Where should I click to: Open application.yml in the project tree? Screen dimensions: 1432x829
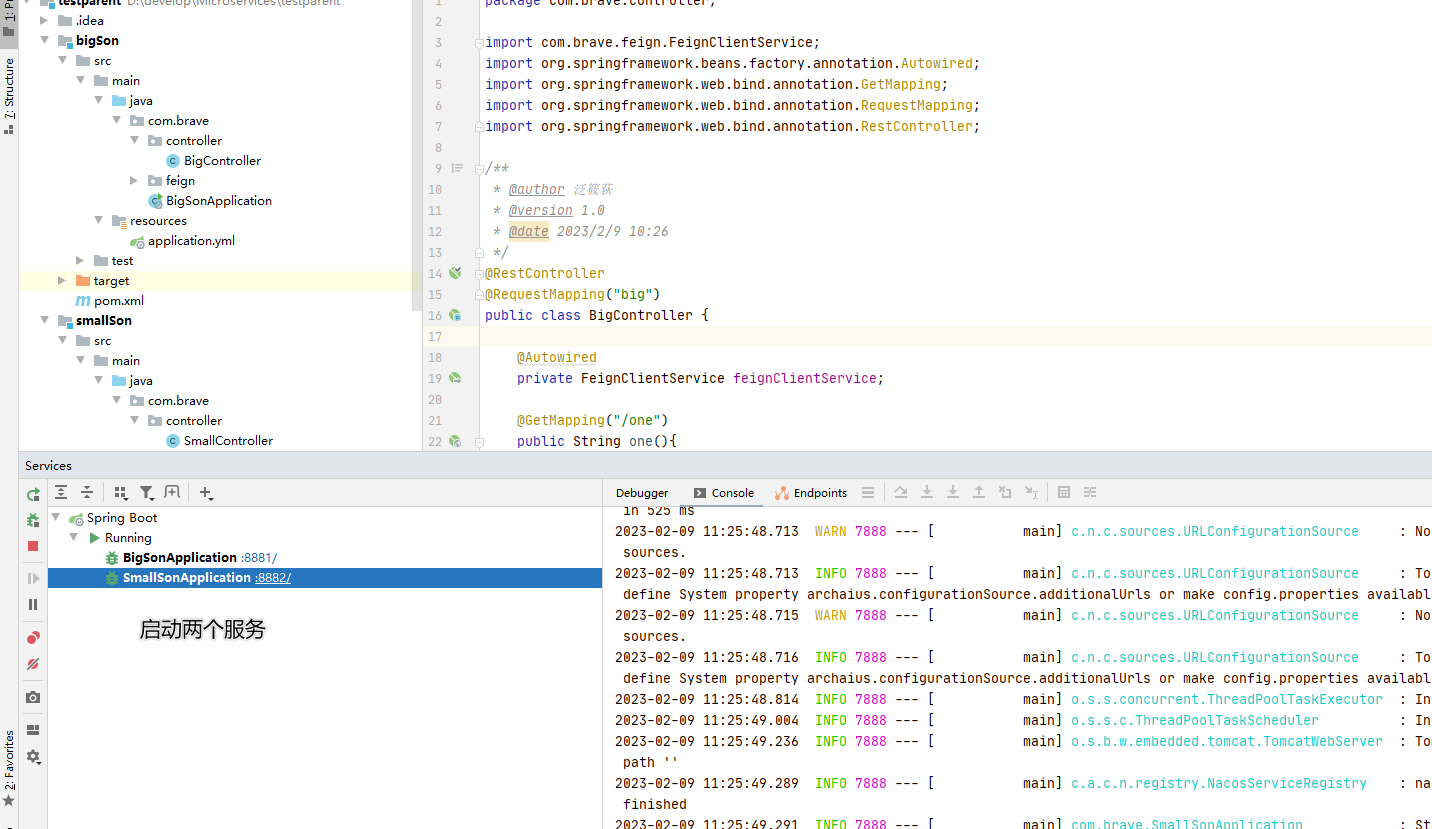coord(191,241)
